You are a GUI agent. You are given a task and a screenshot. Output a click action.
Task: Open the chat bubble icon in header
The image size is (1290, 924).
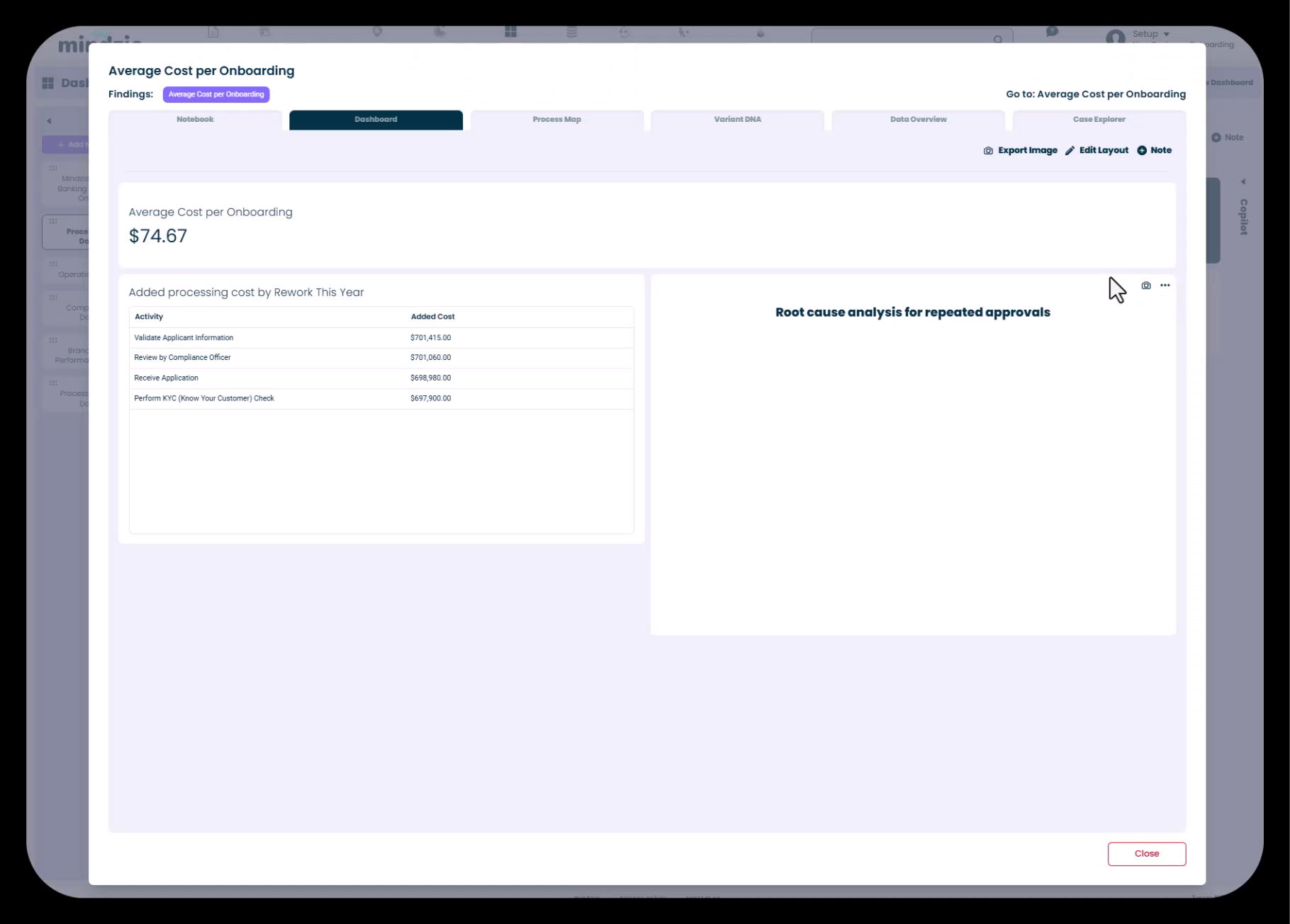[1052, 32]
